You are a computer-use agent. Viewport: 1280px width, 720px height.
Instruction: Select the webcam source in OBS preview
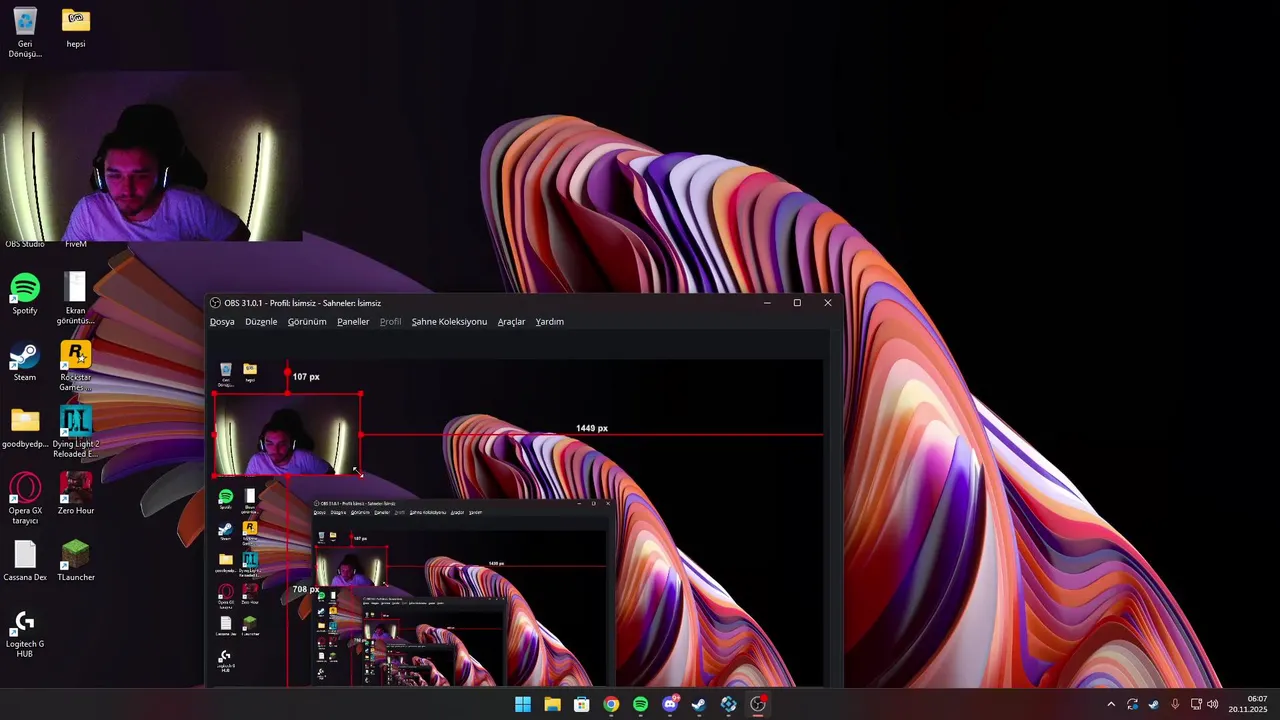(x=287, y=434)
